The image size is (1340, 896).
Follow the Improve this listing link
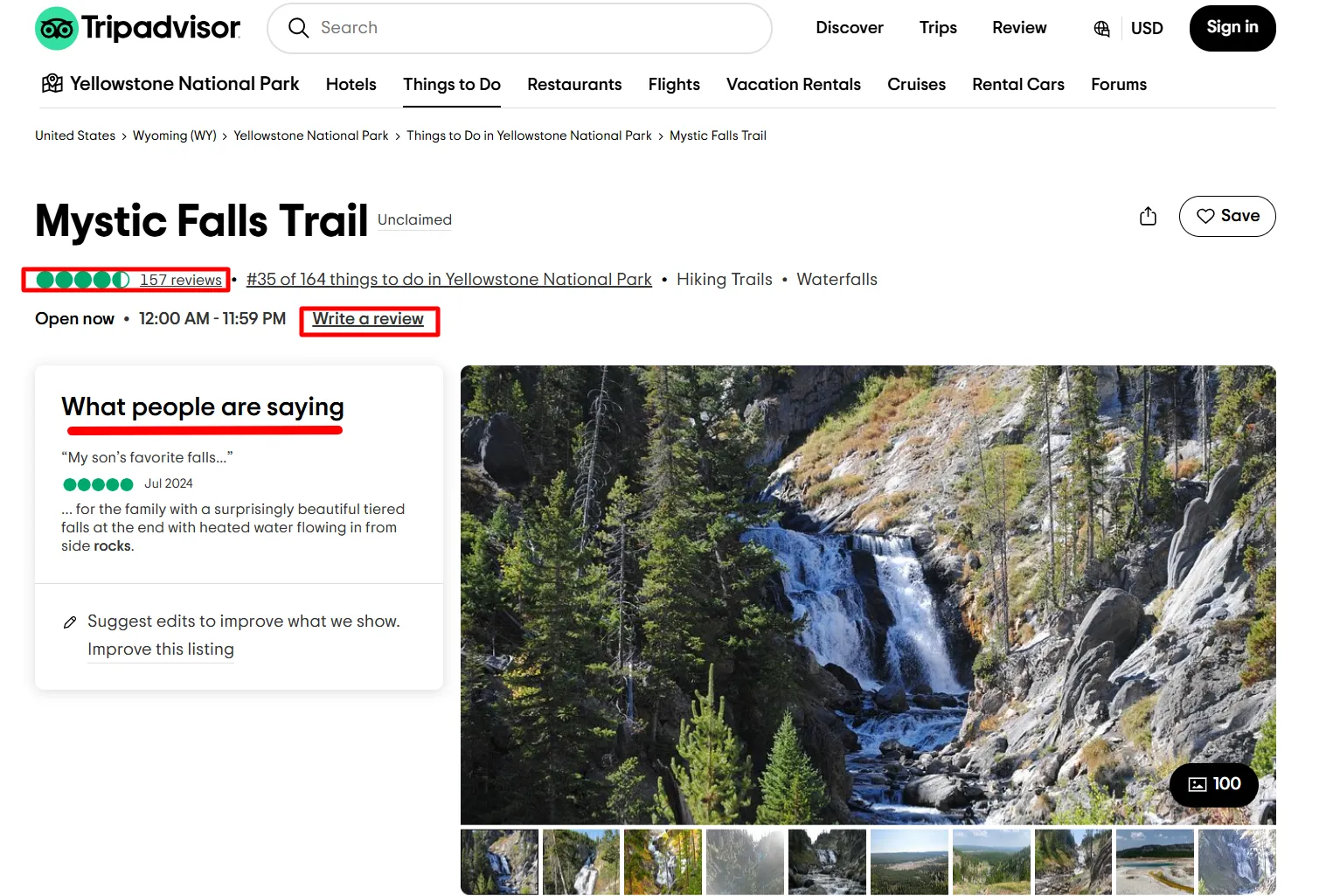(x=161, y=649)
